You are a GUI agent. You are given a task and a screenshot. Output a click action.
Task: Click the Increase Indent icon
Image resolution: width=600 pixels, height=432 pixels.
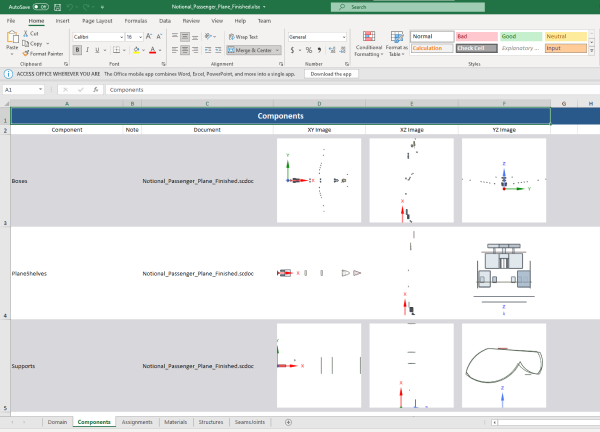218,50
